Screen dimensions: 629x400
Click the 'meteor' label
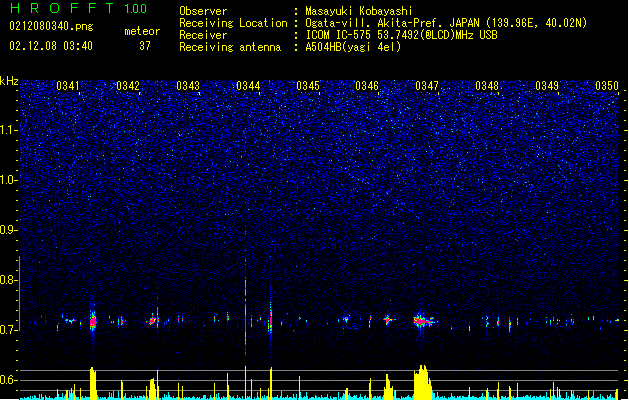coord(142,31)
